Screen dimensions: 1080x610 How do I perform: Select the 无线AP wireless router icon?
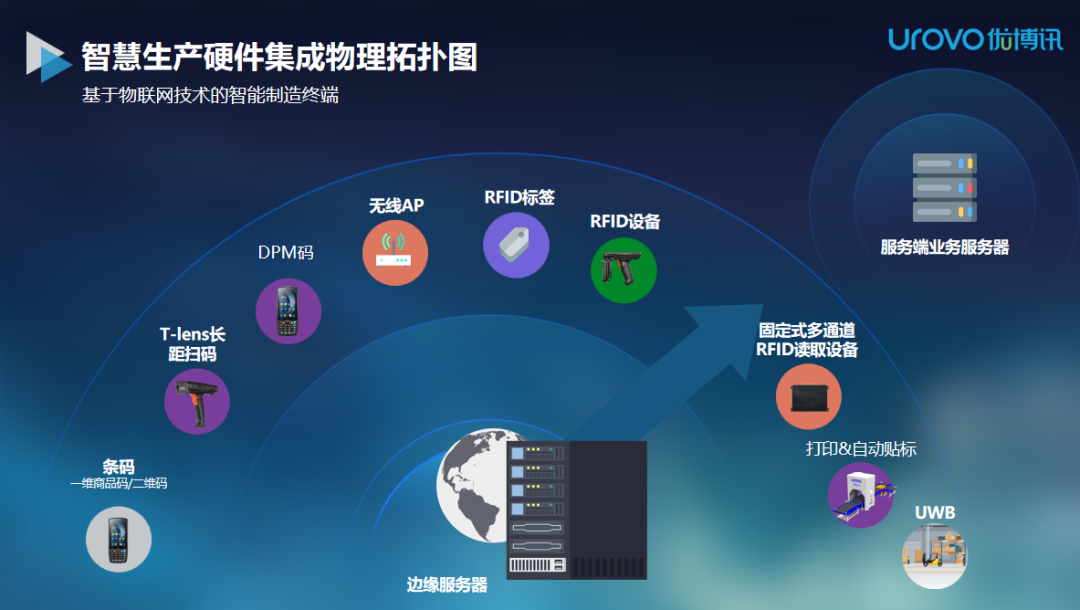pos(395,252)
